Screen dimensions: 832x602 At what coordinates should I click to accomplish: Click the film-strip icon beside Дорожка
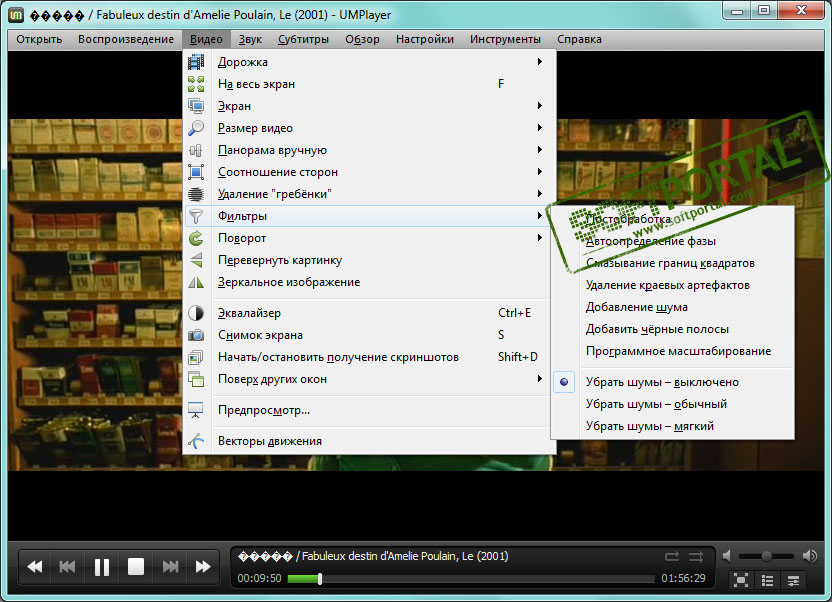point(196,62)
